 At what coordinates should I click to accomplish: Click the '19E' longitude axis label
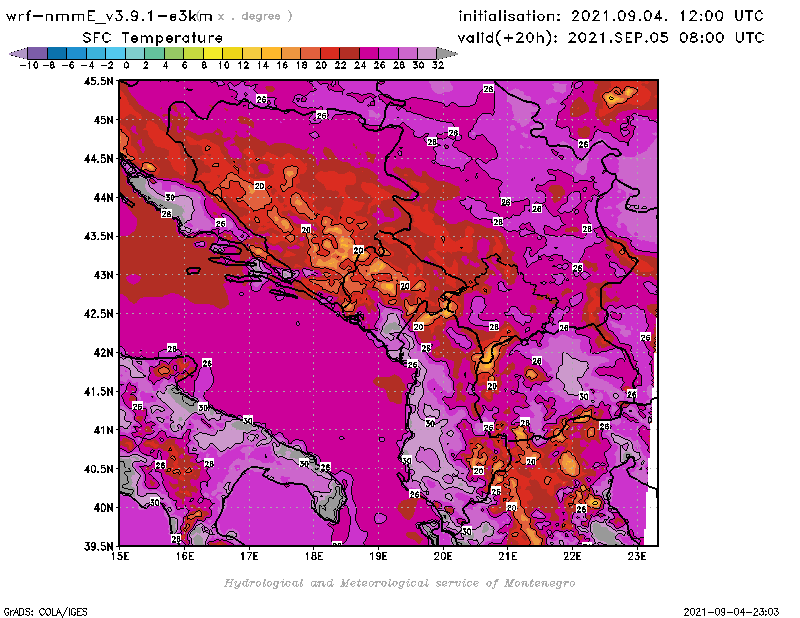click(x=379, y=556)
